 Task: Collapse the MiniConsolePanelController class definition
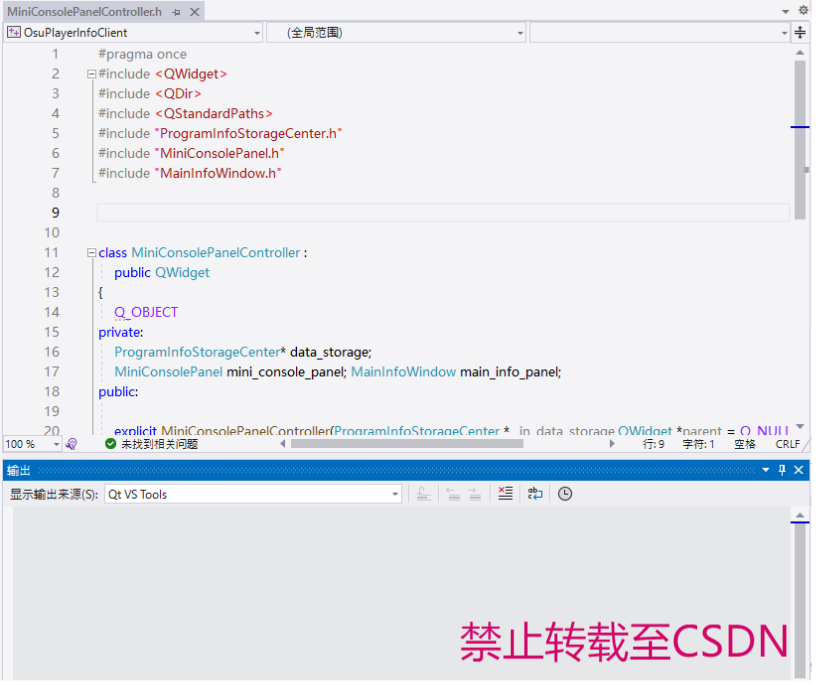click(91, 252)
